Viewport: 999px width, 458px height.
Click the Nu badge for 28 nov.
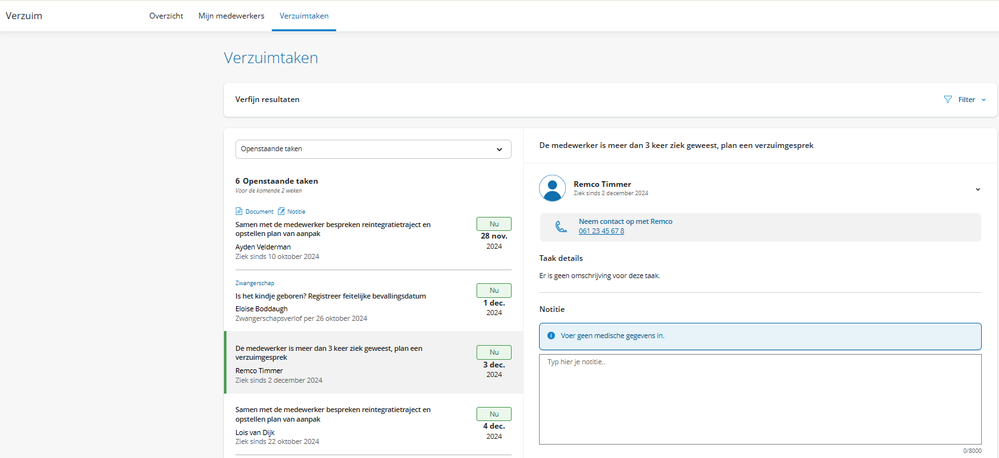pyautogui.click(x=494, y=223)
